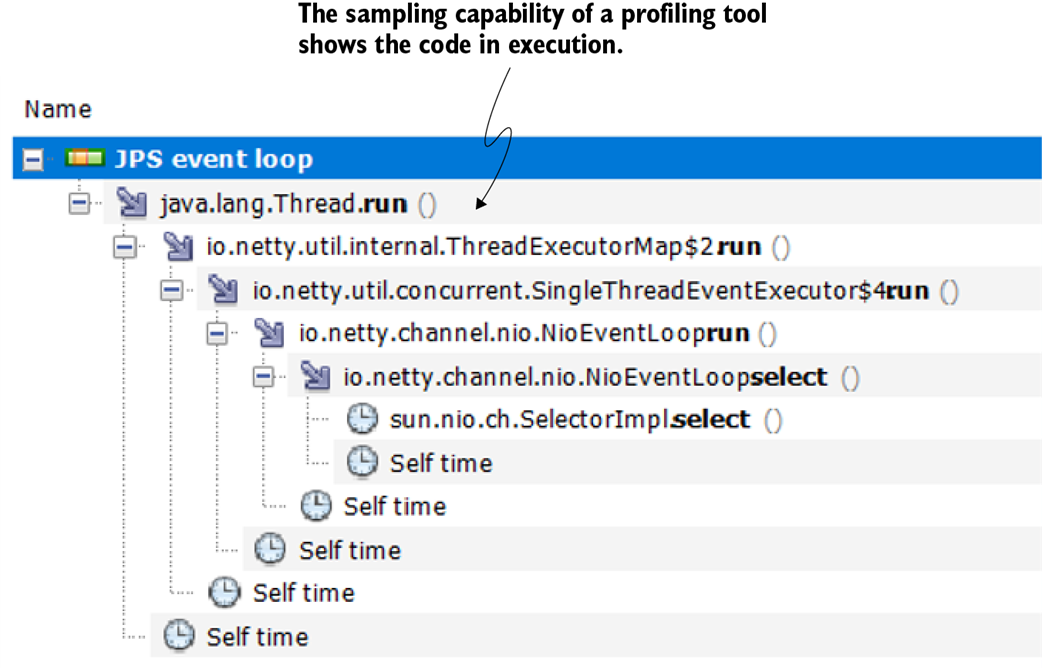Click the method icon beside java.lang.Thread.run

(x=131, y=204)
